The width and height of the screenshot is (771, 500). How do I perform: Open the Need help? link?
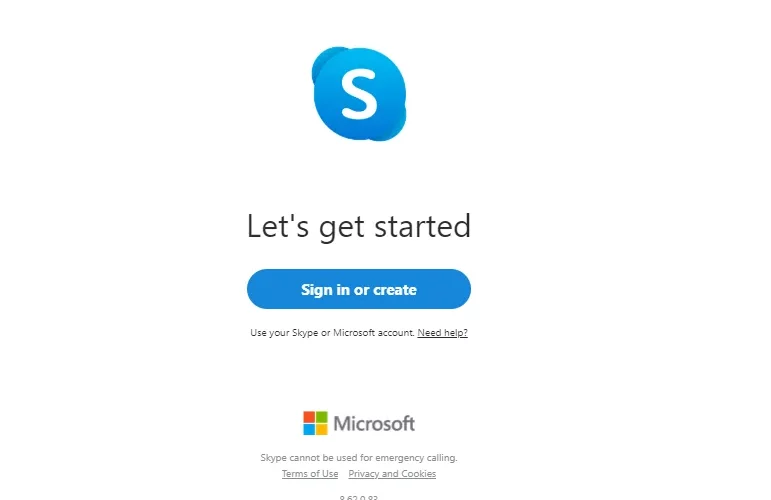point(443,333)
